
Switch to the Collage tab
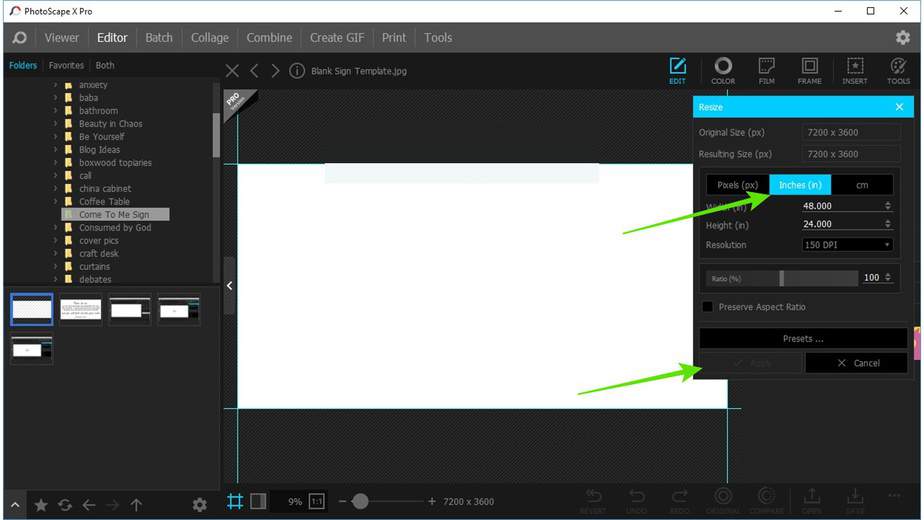210,38
